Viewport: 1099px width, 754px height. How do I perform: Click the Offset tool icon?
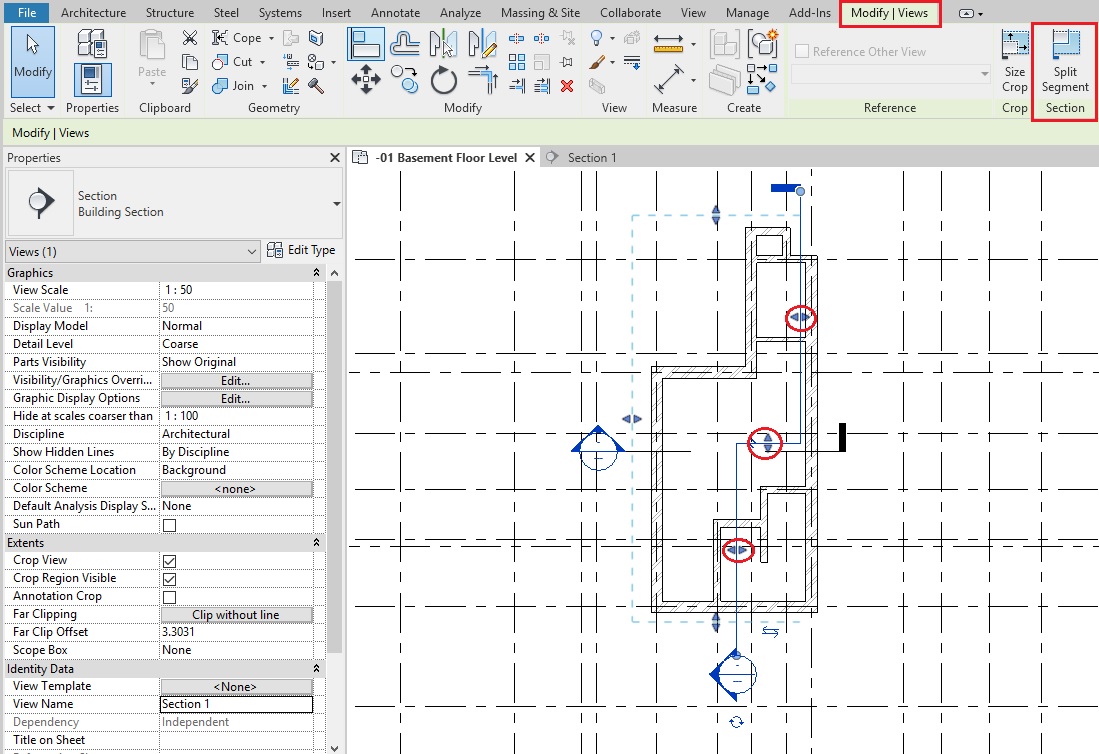click(x=404, y=43)
